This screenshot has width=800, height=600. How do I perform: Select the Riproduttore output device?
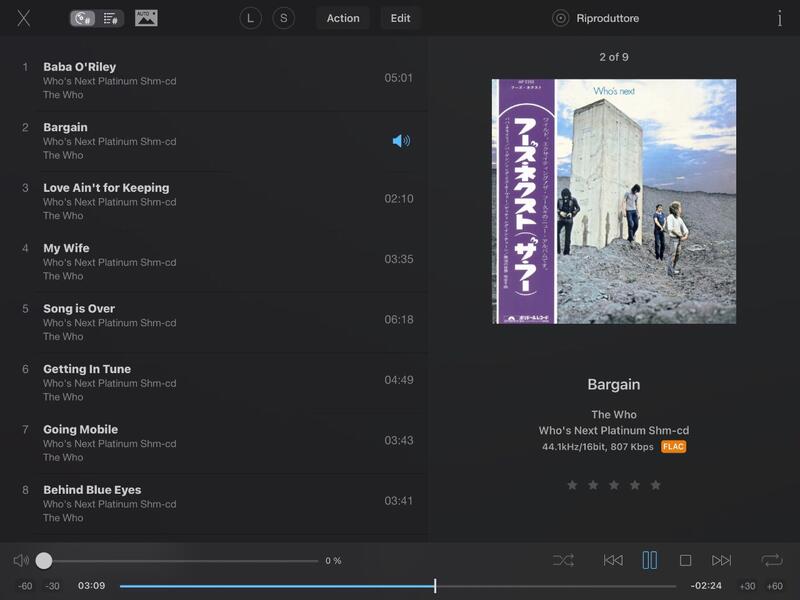(597, 18)
